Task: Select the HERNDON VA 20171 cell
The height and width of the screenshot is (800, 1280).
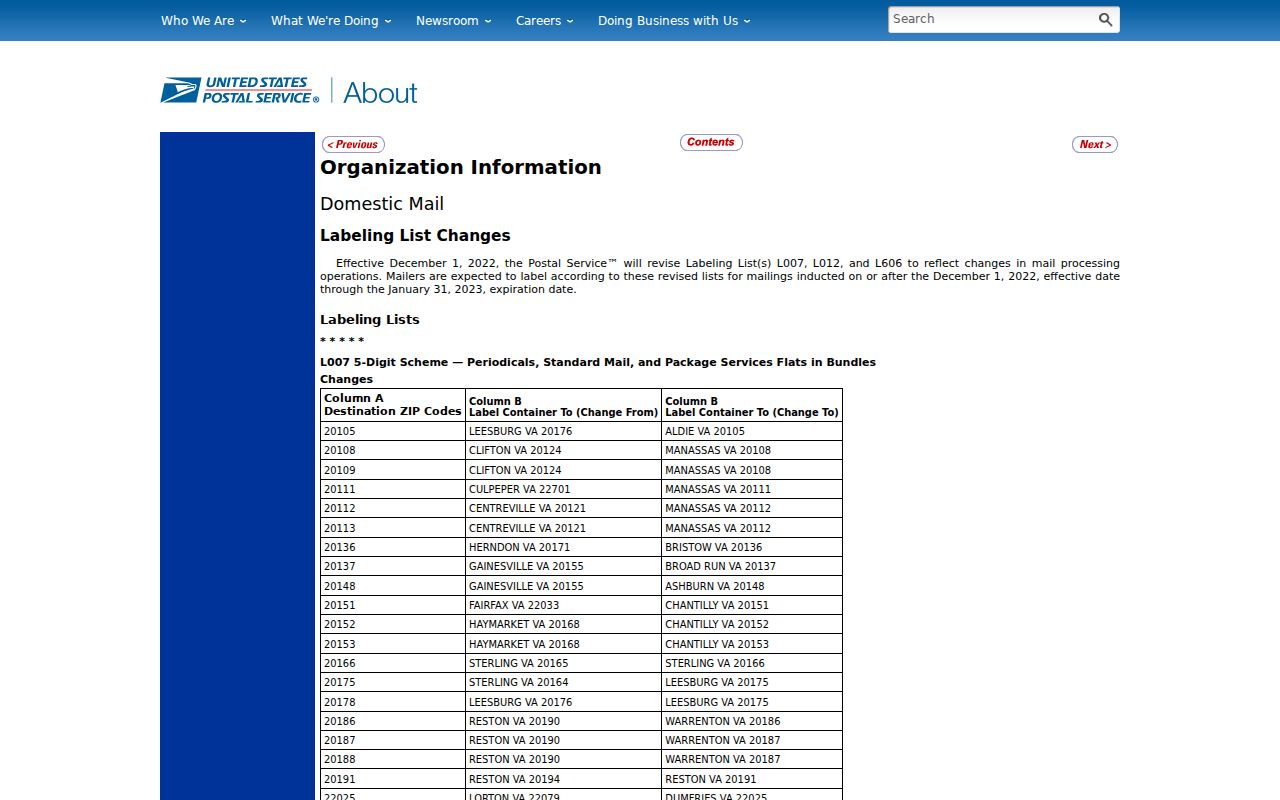Action: 563,547
